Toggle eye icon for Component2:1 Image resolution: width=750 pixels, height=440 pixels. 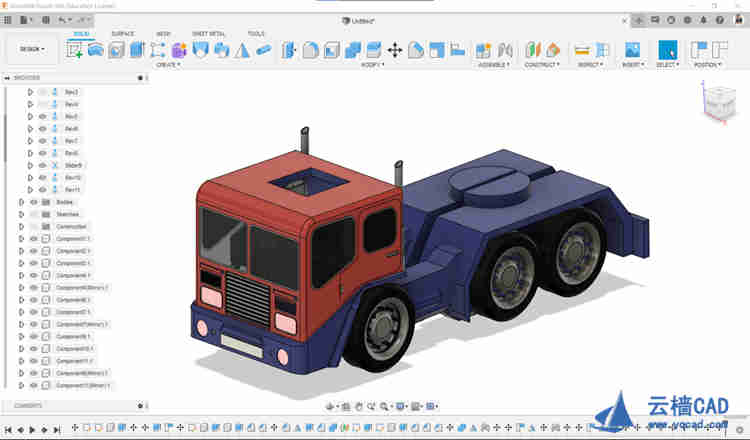coord(33,251)
